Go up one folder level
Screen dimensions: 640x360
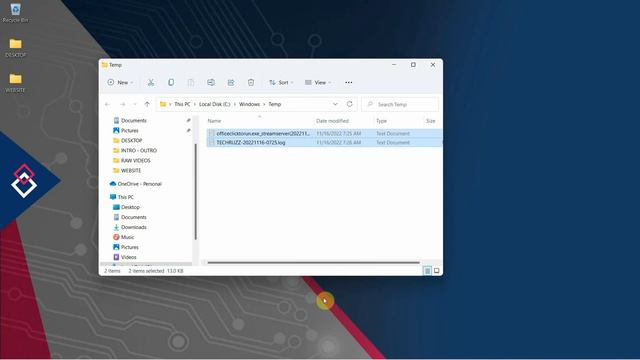(147, 104)
